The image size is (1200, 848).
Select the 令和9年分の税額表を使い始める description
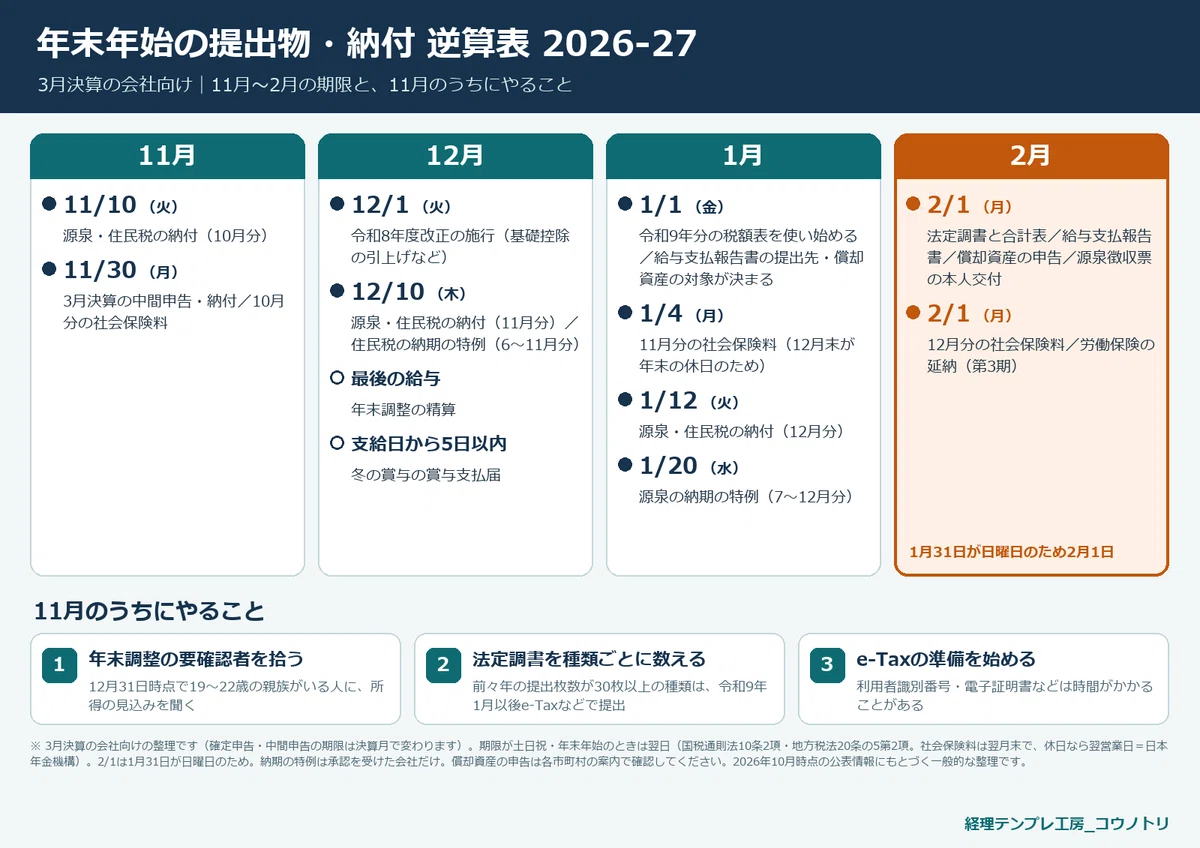coord(752,257)
